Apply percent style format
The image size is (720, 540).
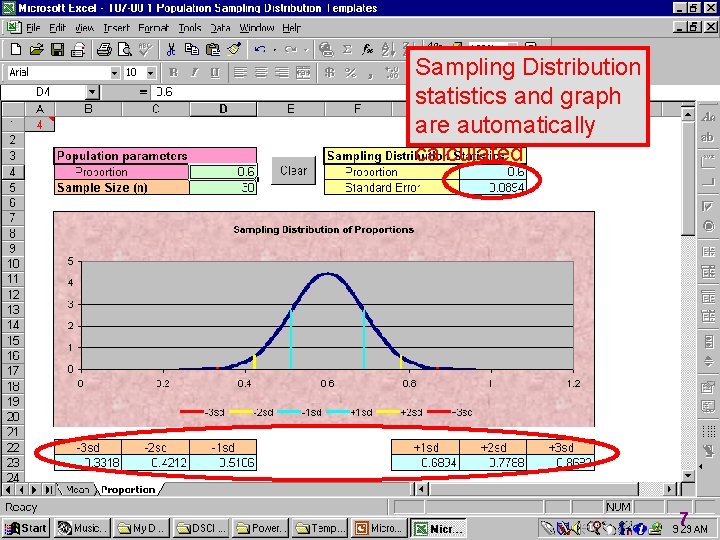coord(351,73)
